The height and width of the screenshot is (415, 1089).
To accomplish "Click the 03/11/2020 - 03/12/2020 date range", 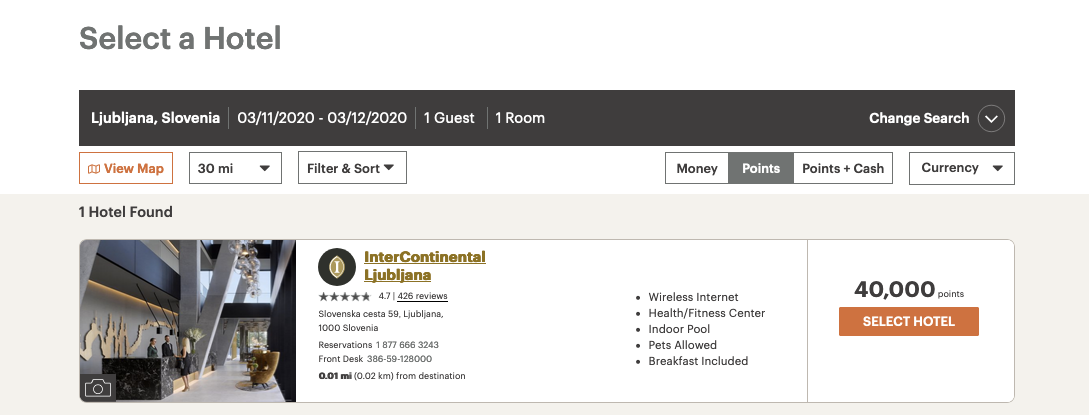I will 322,118.
